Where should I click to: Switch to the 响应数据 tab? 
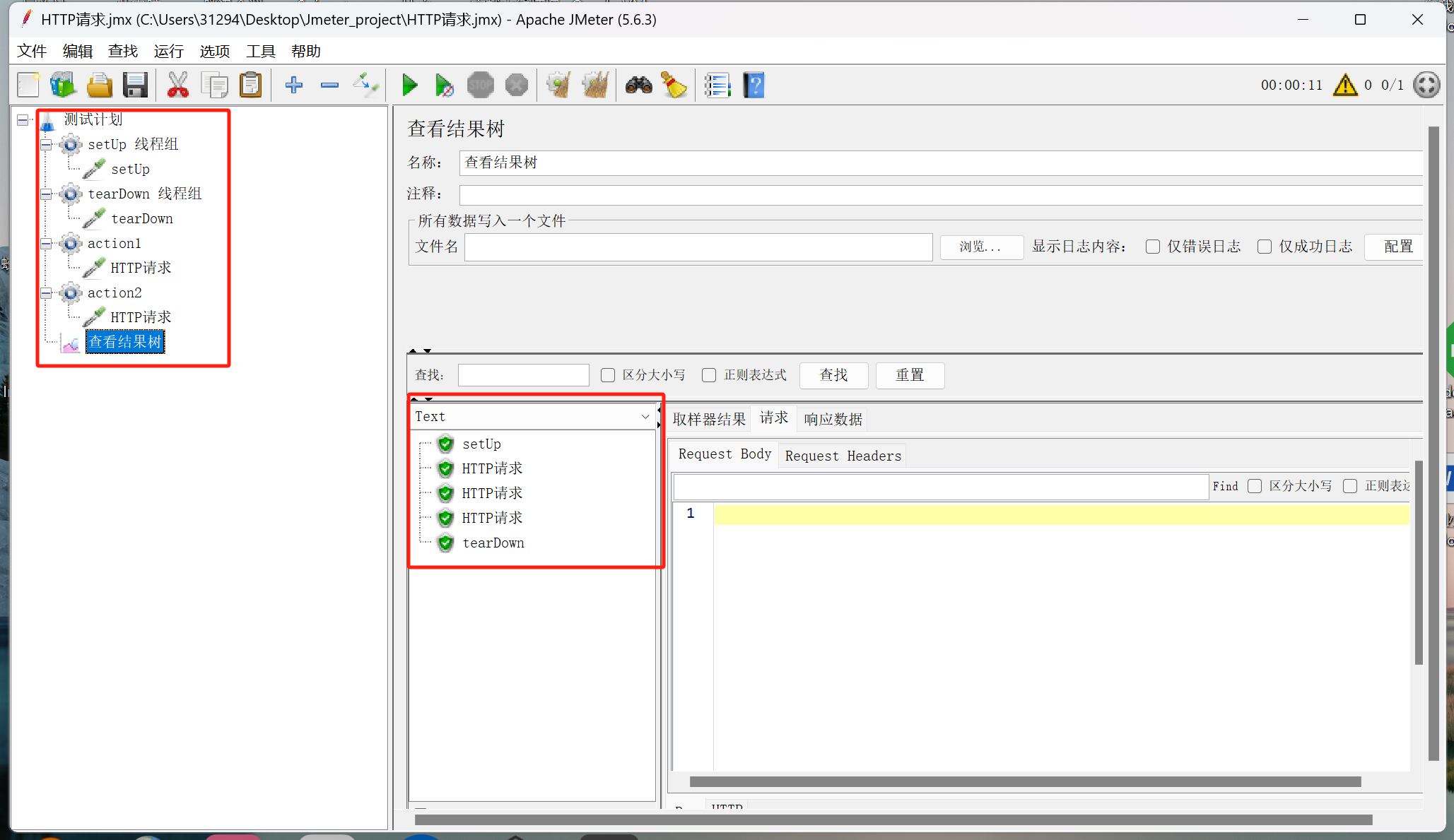click(x=833, y=420)
